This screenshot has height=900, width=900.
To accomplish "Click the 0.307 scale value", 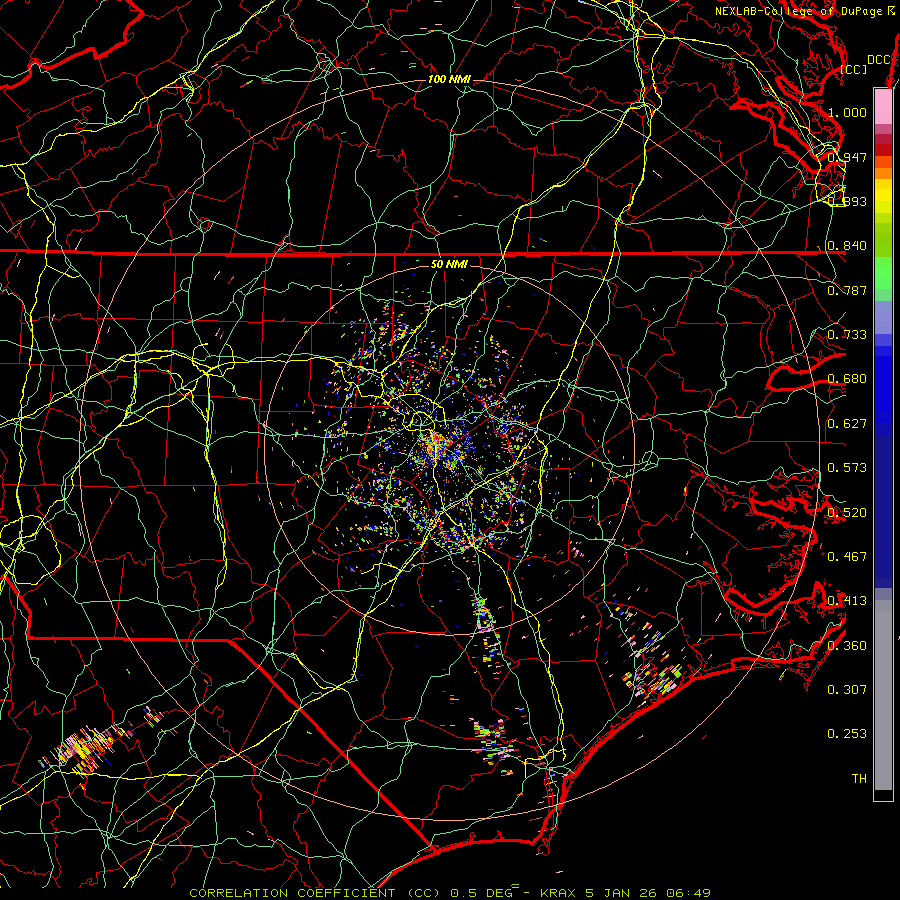I will click(x=847, y=690).
